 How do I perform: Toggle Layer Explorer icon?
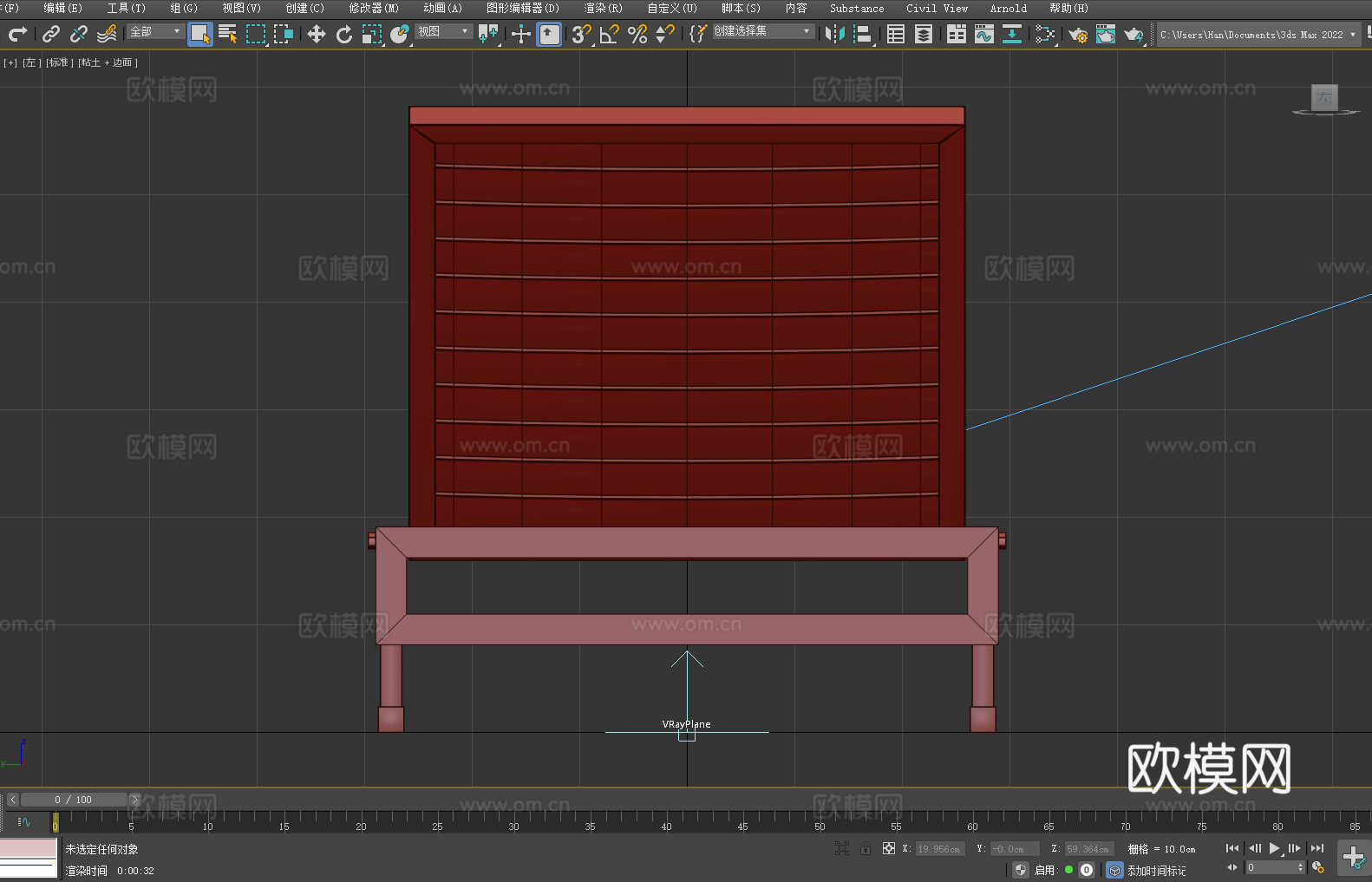point(924,34)
